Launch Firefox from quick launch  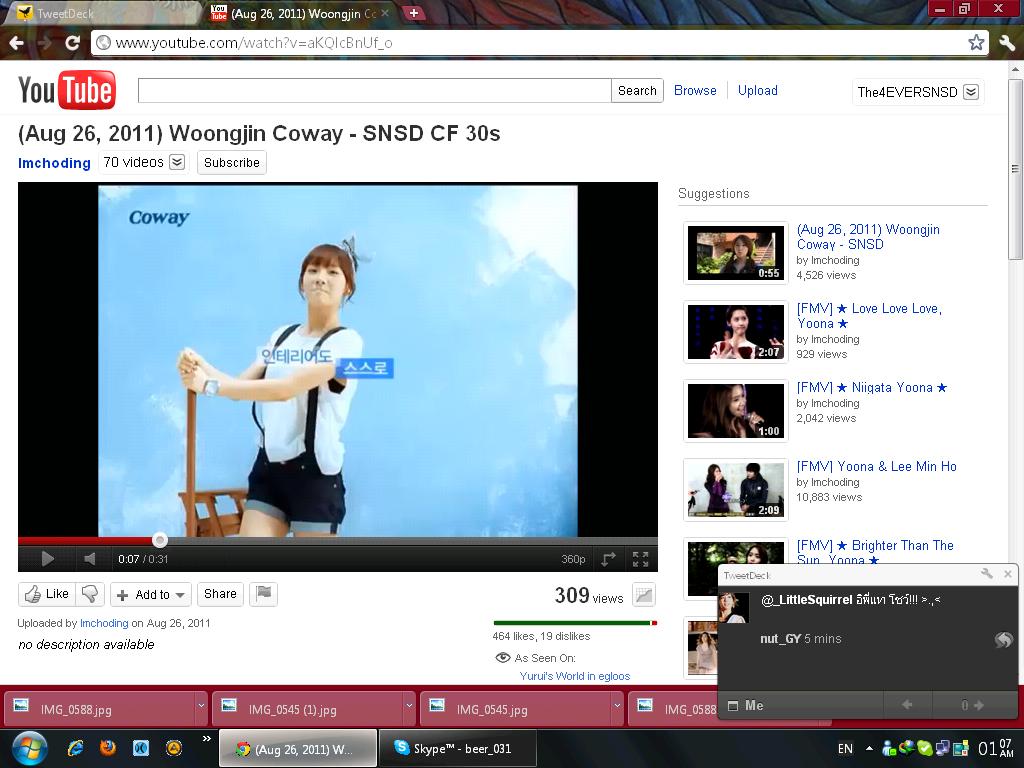coord(108,748)
